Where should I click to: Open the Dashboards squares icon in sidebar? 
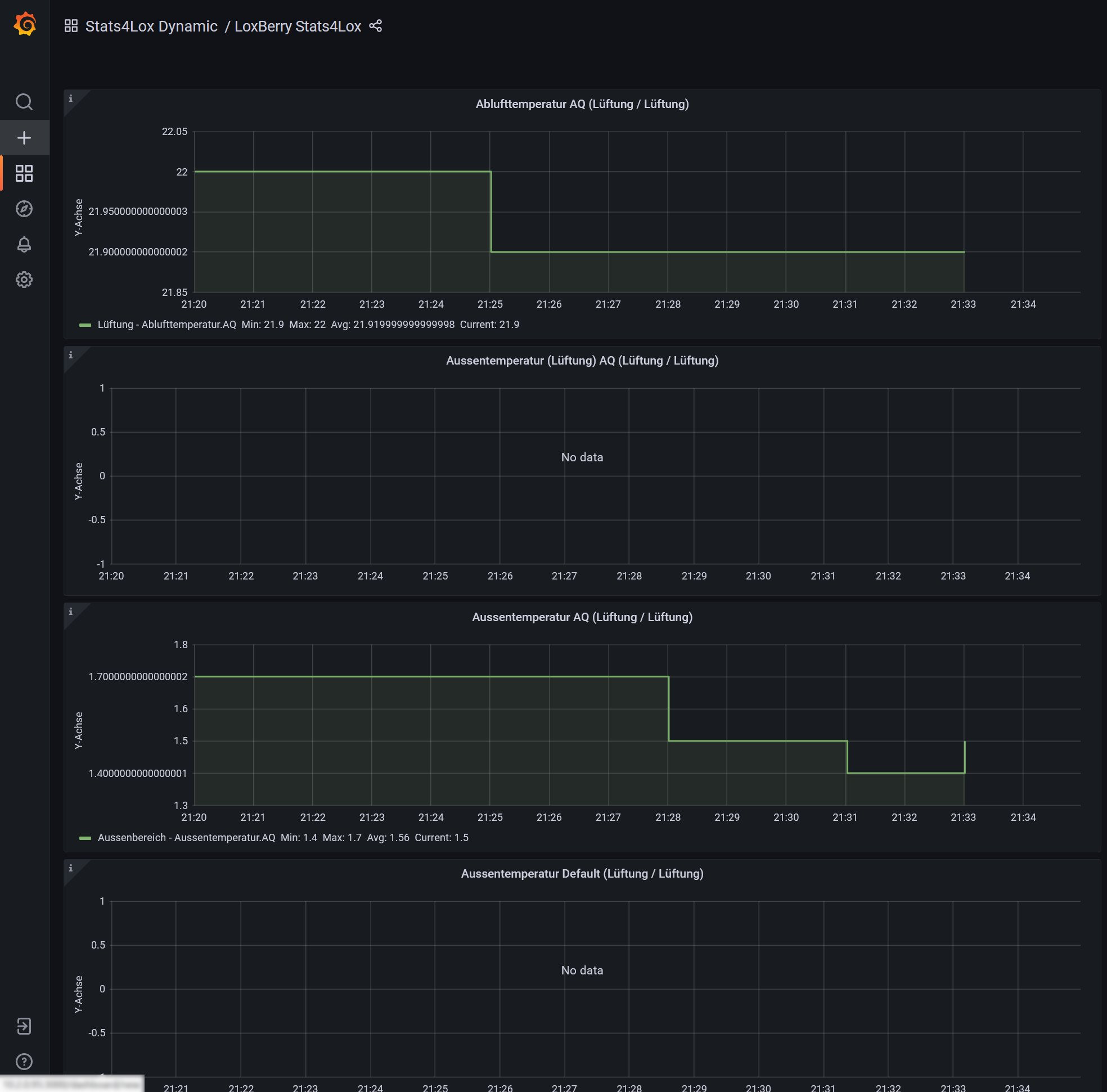click(x=24, y=173)
